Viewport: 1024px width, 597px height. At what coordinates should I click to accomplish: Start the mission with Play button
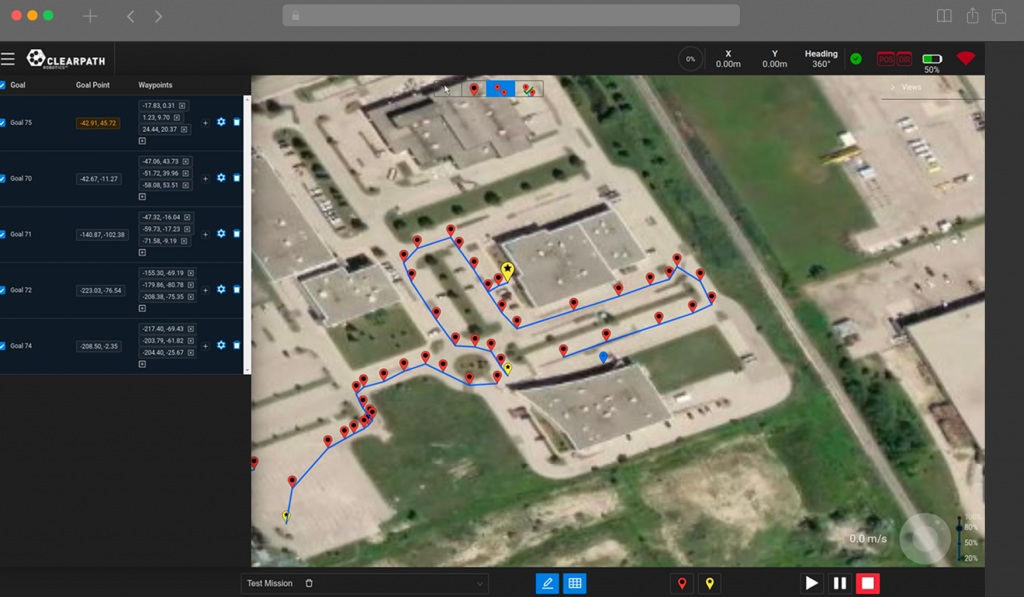pyautogui.click(x=811, y=583)
